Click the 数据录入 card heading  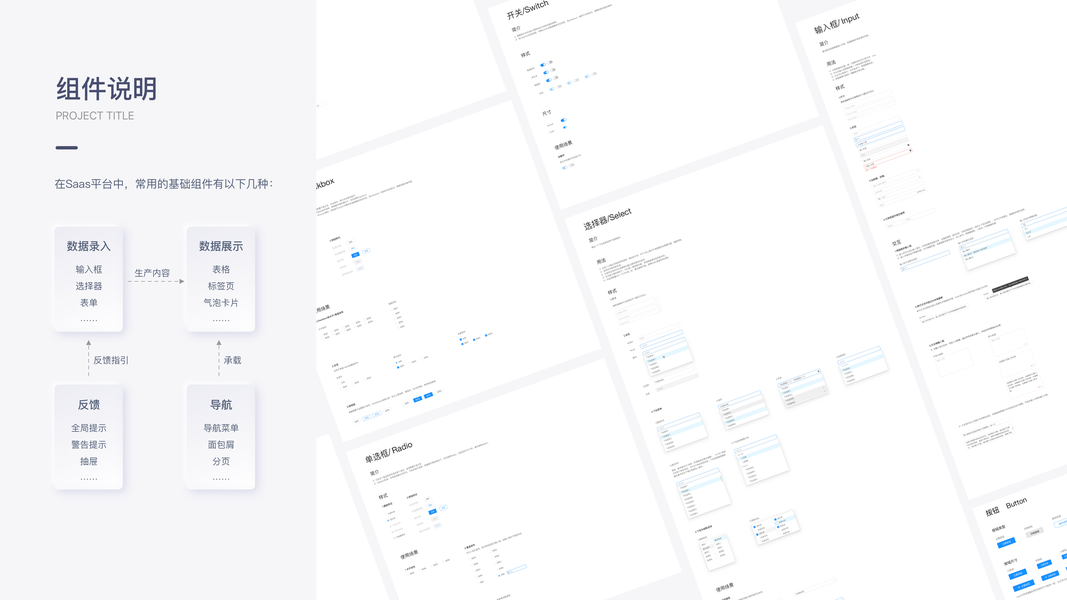(x=88, y=246)
